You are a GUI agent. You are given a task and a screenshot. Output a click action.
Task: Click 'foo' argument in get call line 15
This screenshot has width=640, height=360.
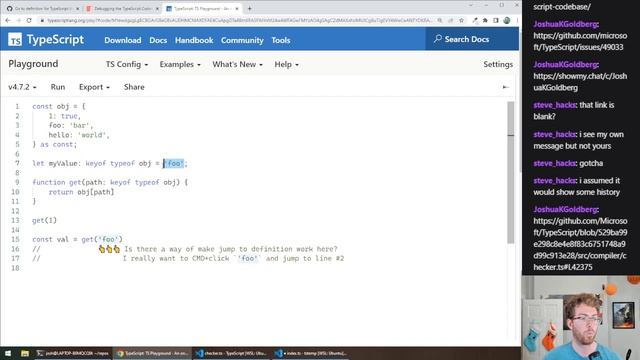[x=108, y=239]
